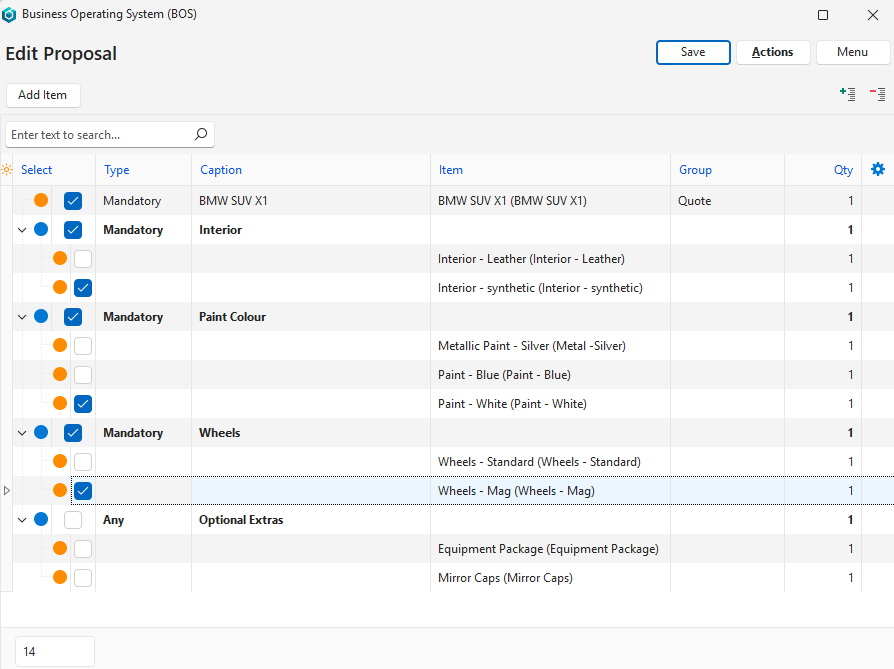Click the Save button
The width and height of the screenshot is (894, 669).
point(692,52)
